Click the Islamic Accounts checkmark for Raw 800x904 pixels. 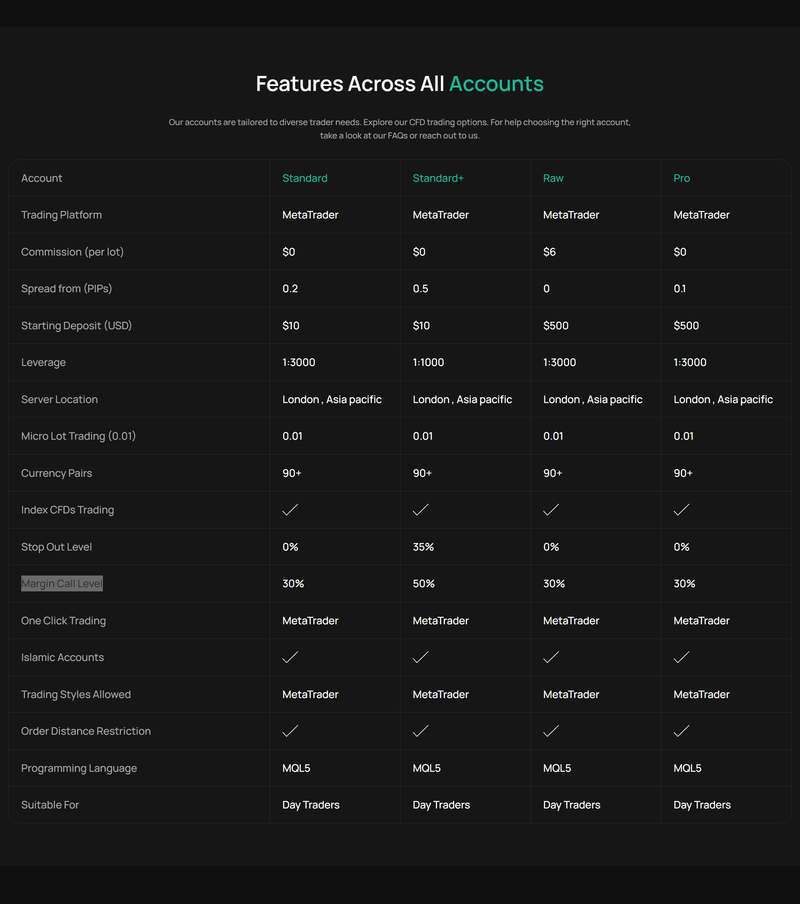point(550,657)
